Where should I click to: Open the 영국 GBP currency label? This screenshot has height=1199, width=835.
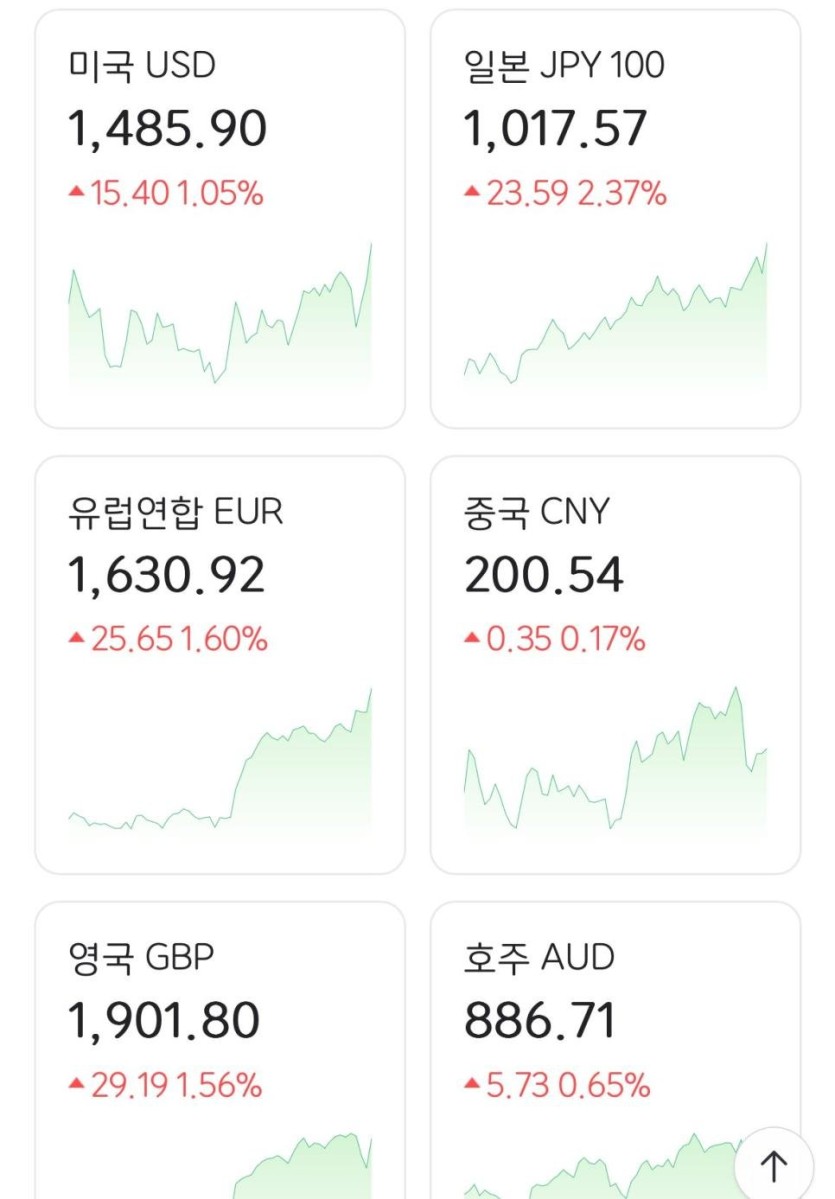[x=141, y=958]
